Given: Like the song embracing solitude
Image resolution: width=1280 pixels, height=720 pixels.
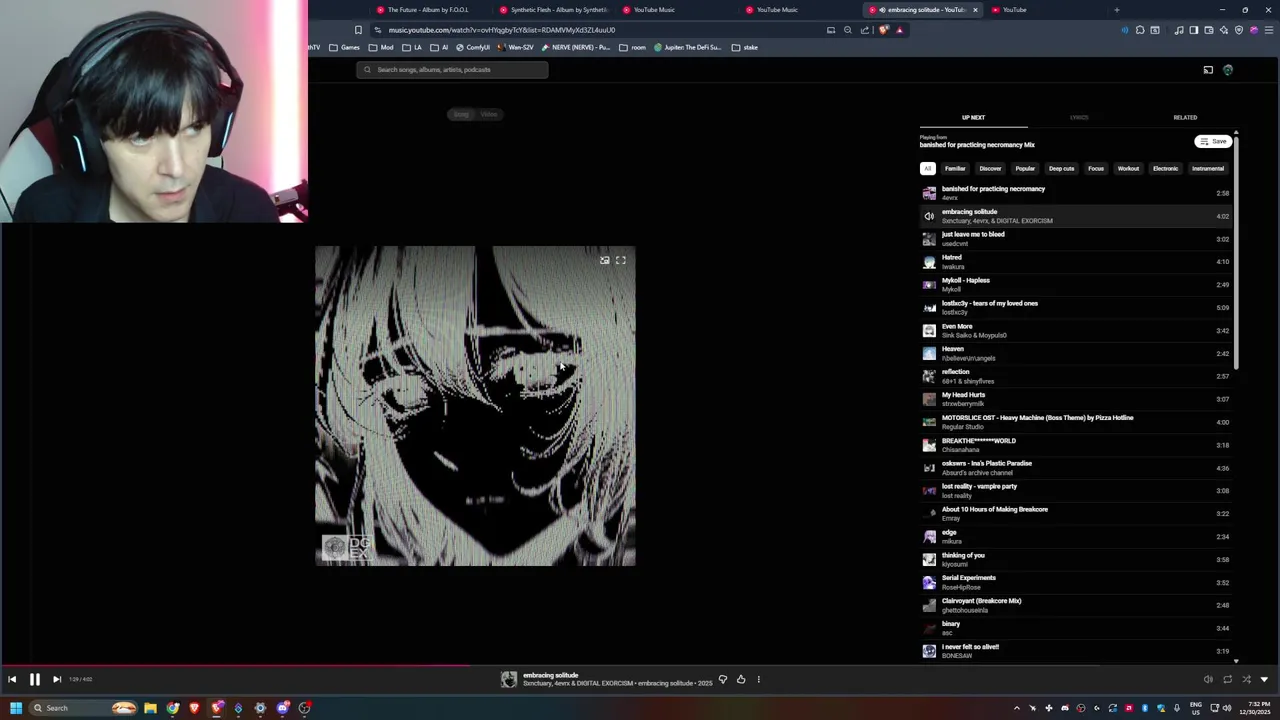Looking at the screenshot, I should click(x=741, y=679).
